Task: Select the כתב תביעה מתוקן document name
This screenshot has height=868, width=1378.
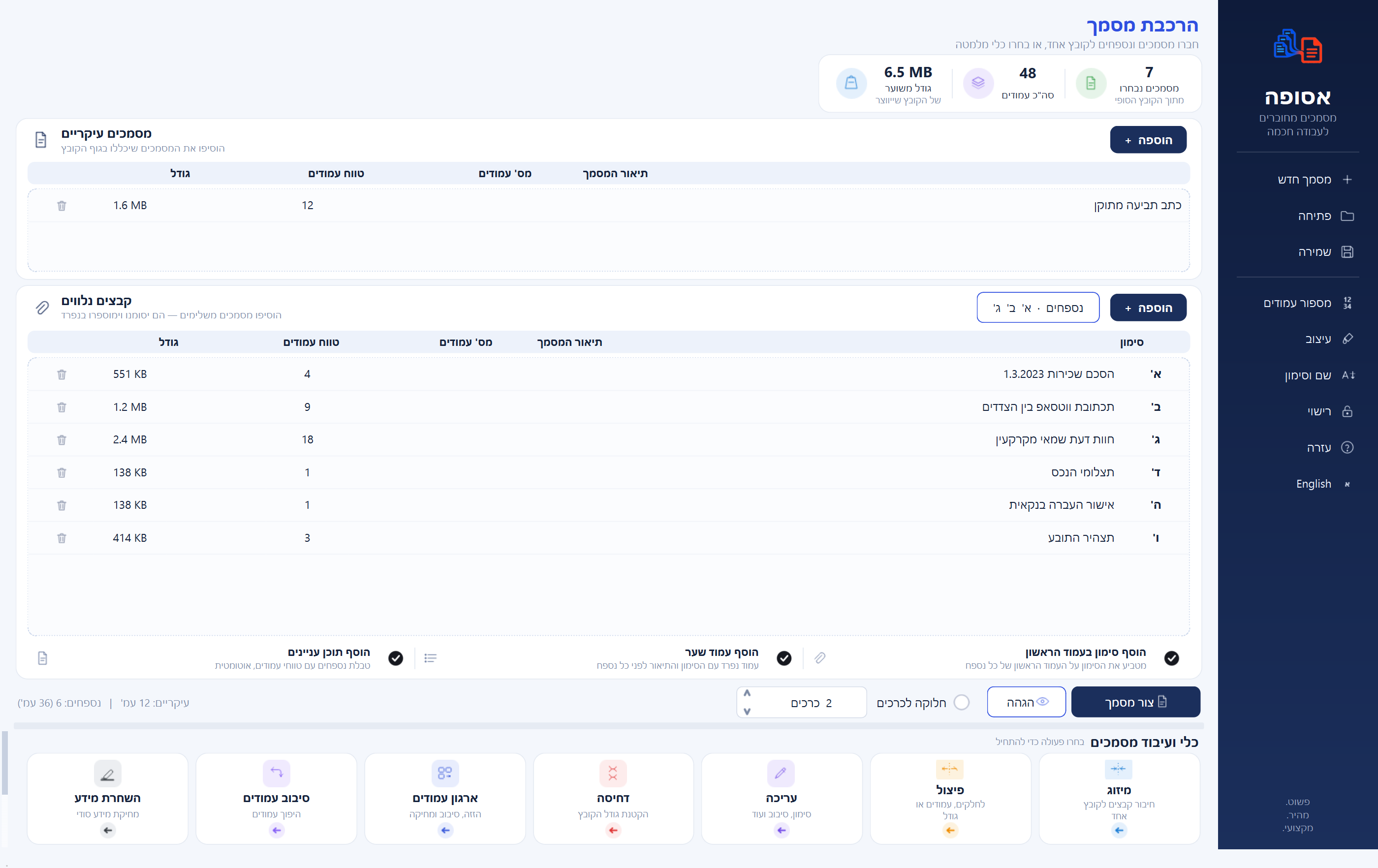Action: click(x=1137, y=205)
